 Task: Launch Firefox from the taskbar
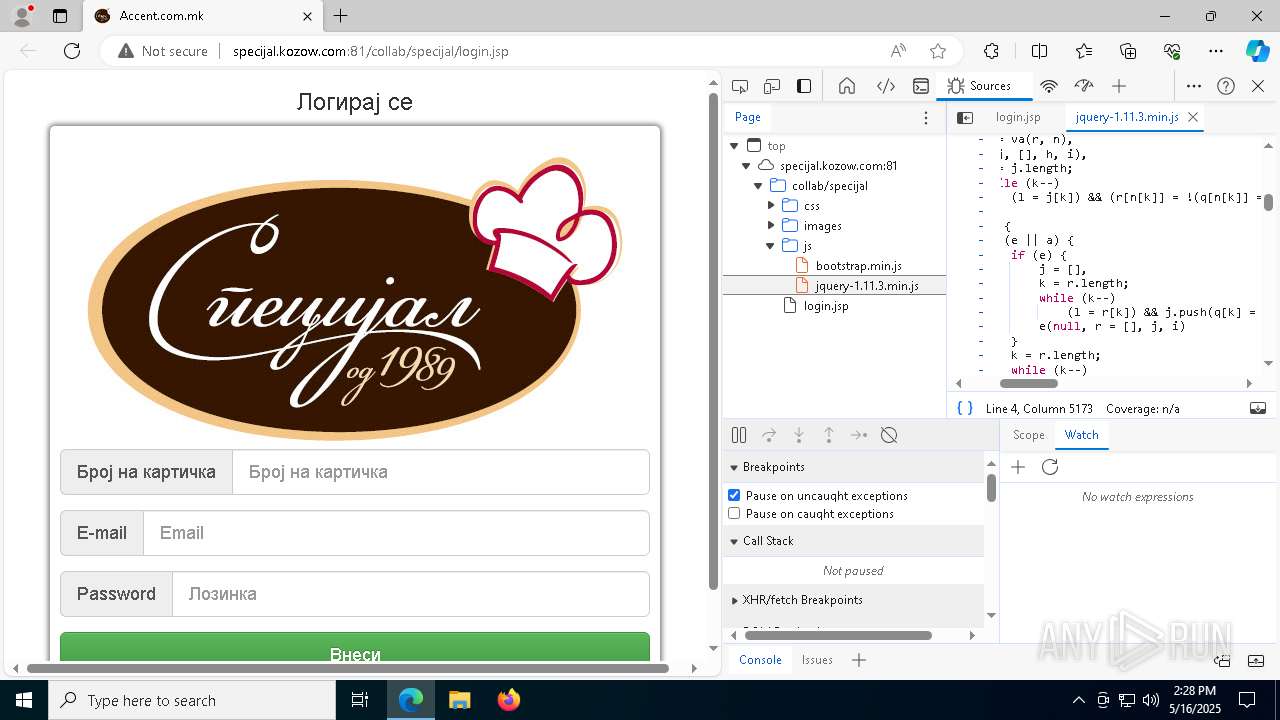click(x=509, y=700)
